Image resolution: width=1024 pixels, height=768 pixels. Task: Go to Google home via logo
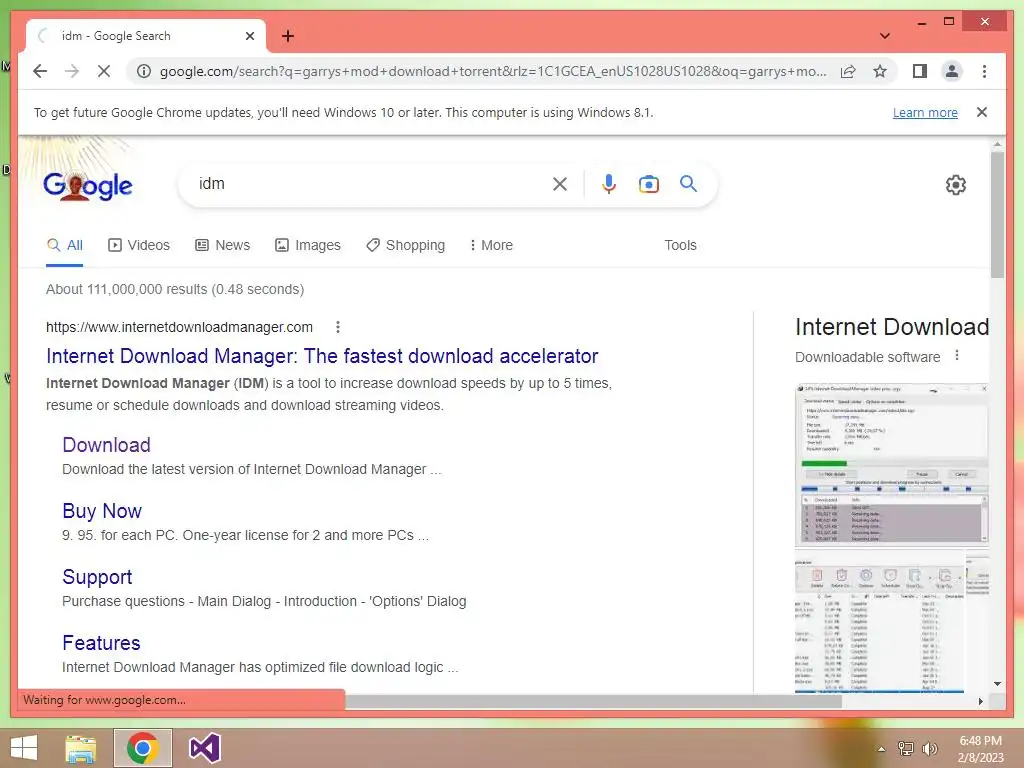pyautogui.click(x=88, y=186)
